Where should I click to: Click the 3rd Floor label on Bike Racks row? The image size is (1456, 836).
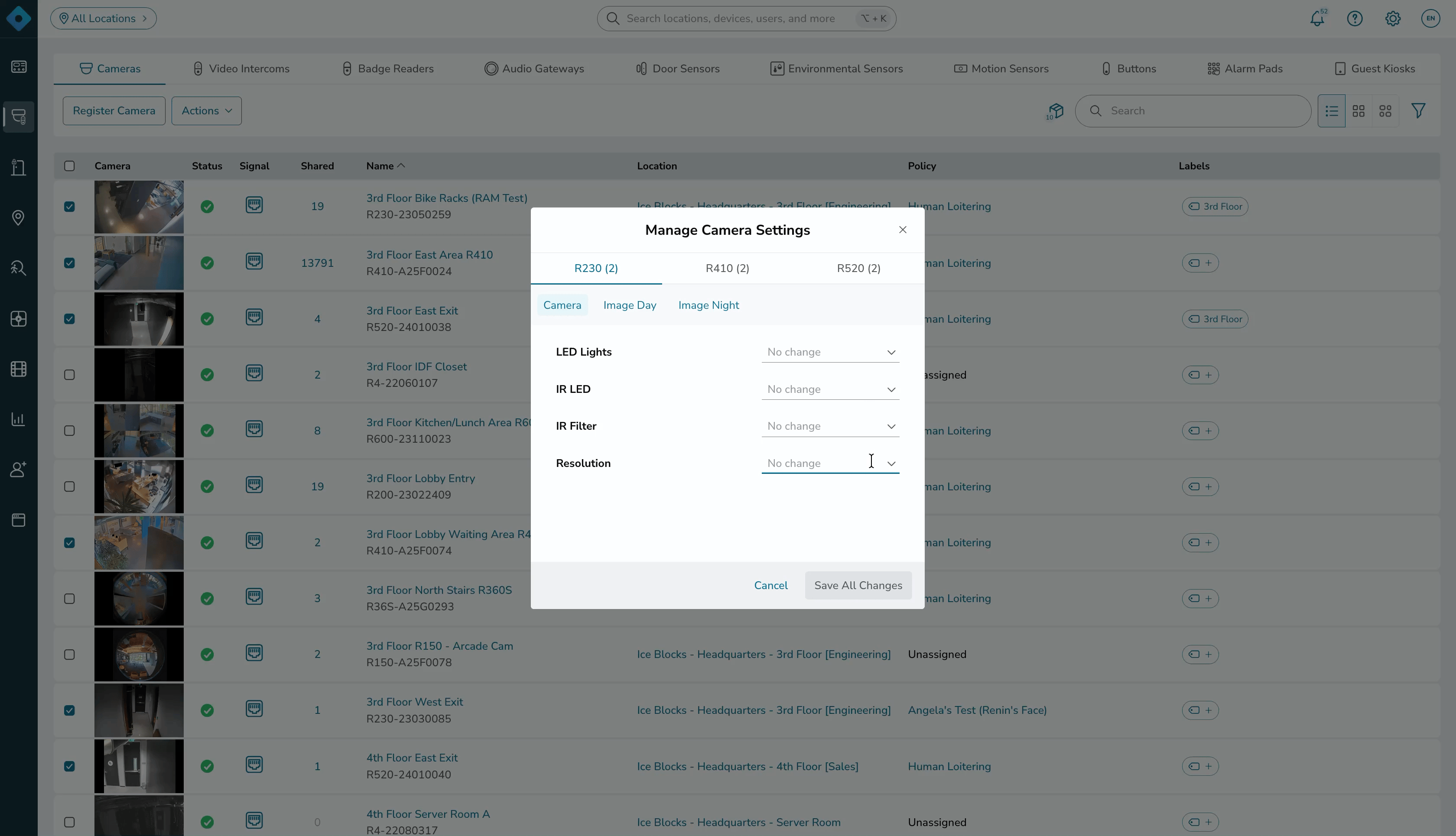(x=1215, y=207)
